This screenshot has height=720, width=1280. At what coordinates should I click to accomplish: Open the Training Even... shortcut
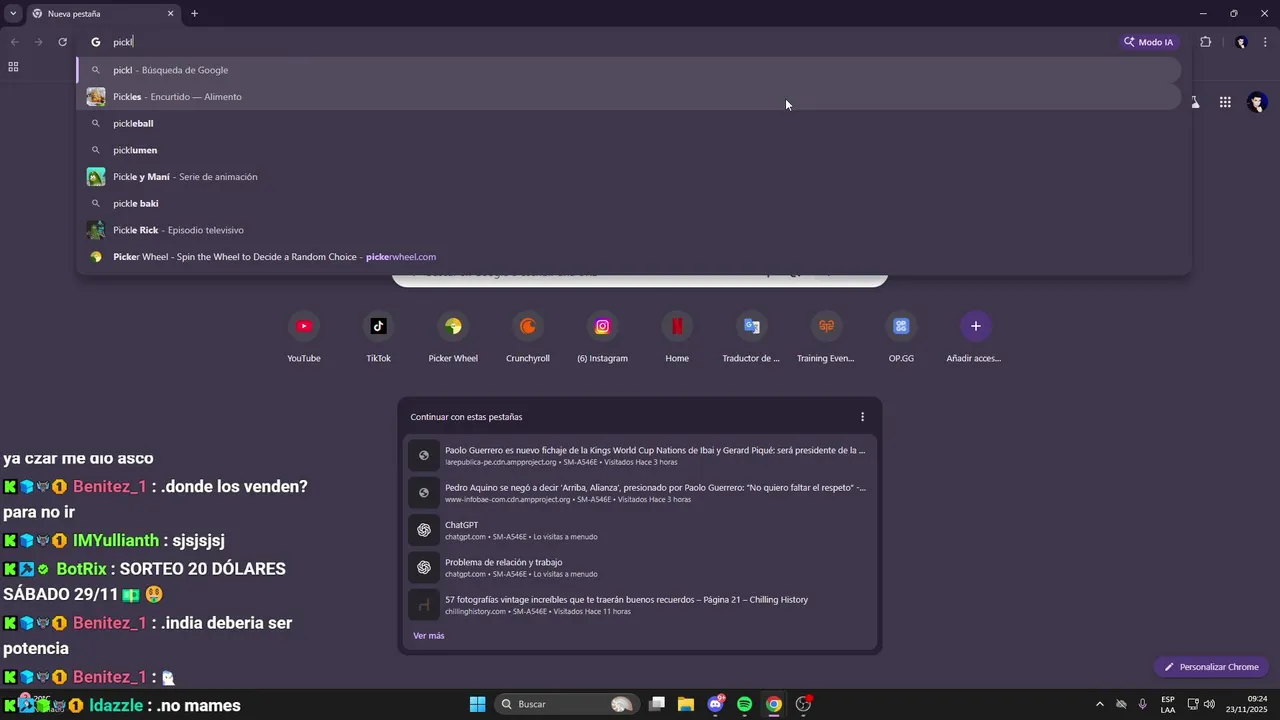coord(826,338)
